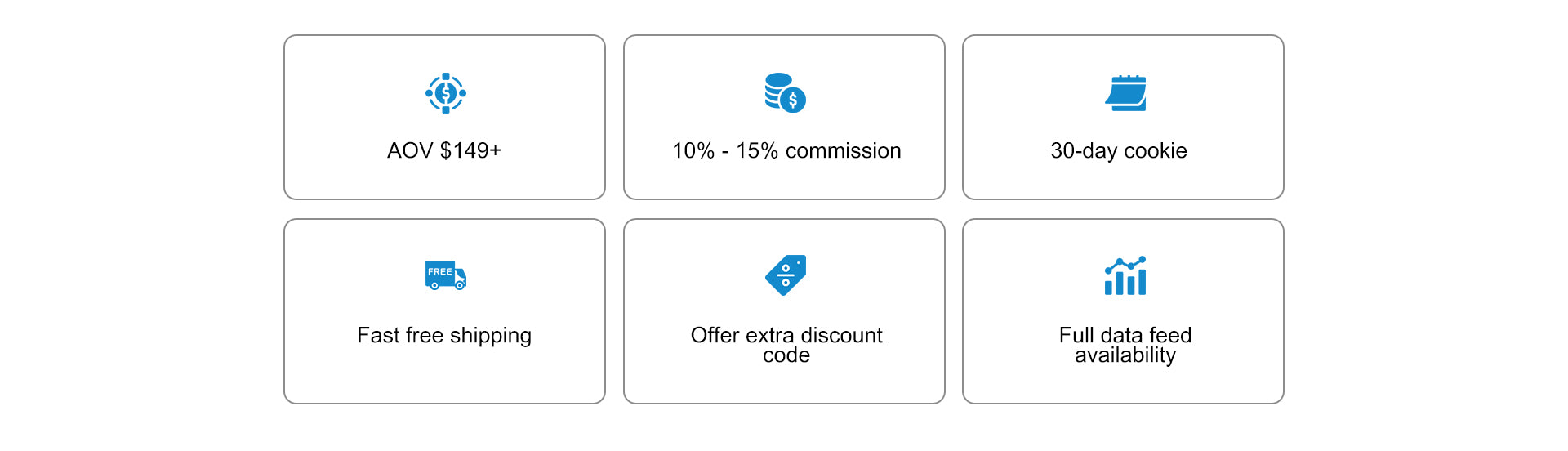Click the "10% - 15% commission" label
Screen dimensions: 1568x451
coord(786,151)
